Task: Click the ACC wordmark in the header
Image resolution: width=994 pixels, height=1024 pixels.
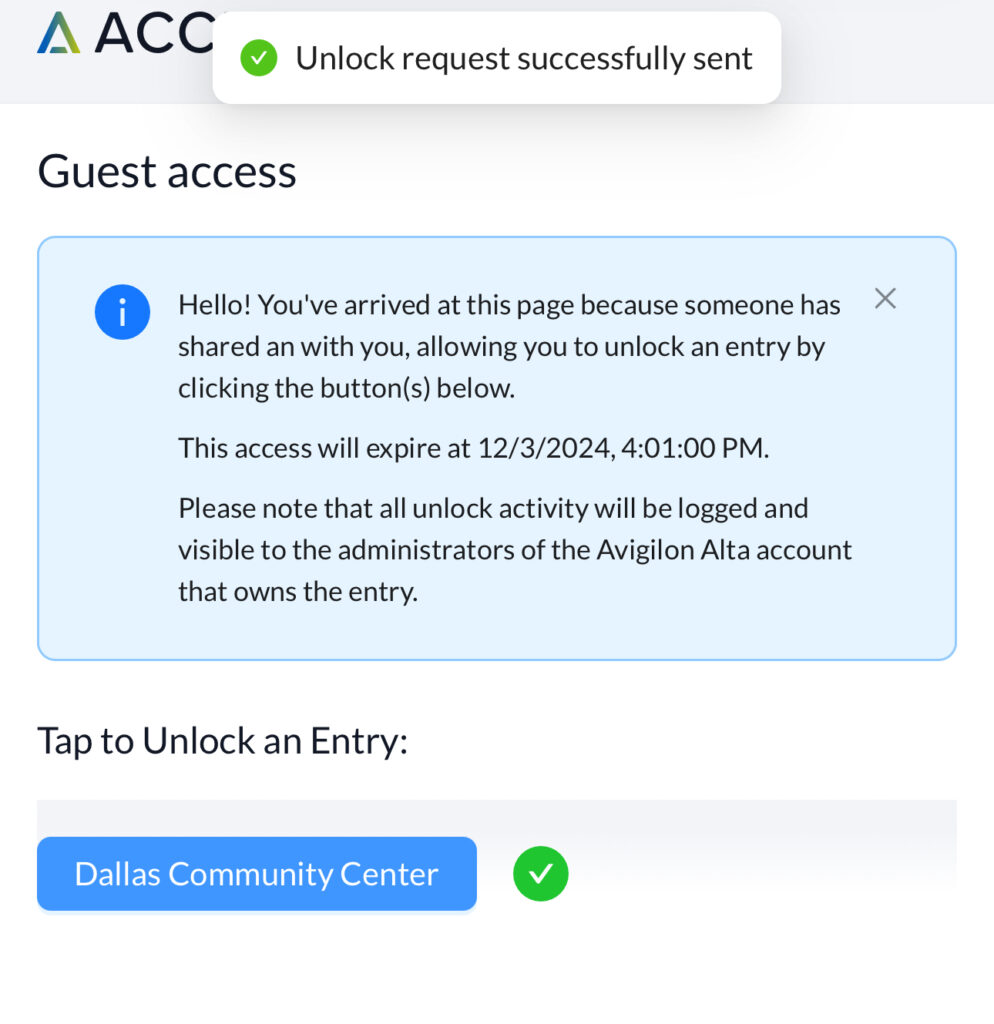Action: point(155,33)
